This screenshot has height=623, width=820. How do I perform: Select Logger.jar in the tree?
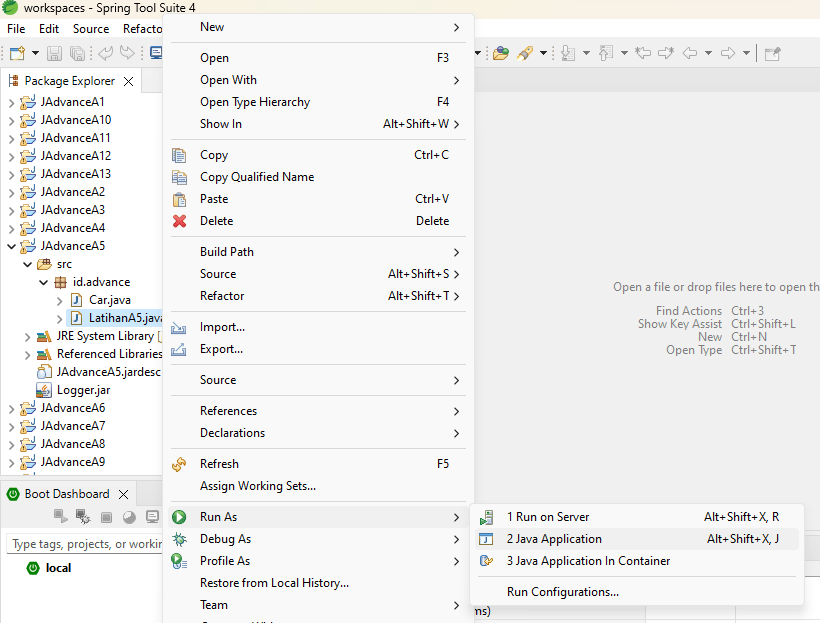(73, 390)
